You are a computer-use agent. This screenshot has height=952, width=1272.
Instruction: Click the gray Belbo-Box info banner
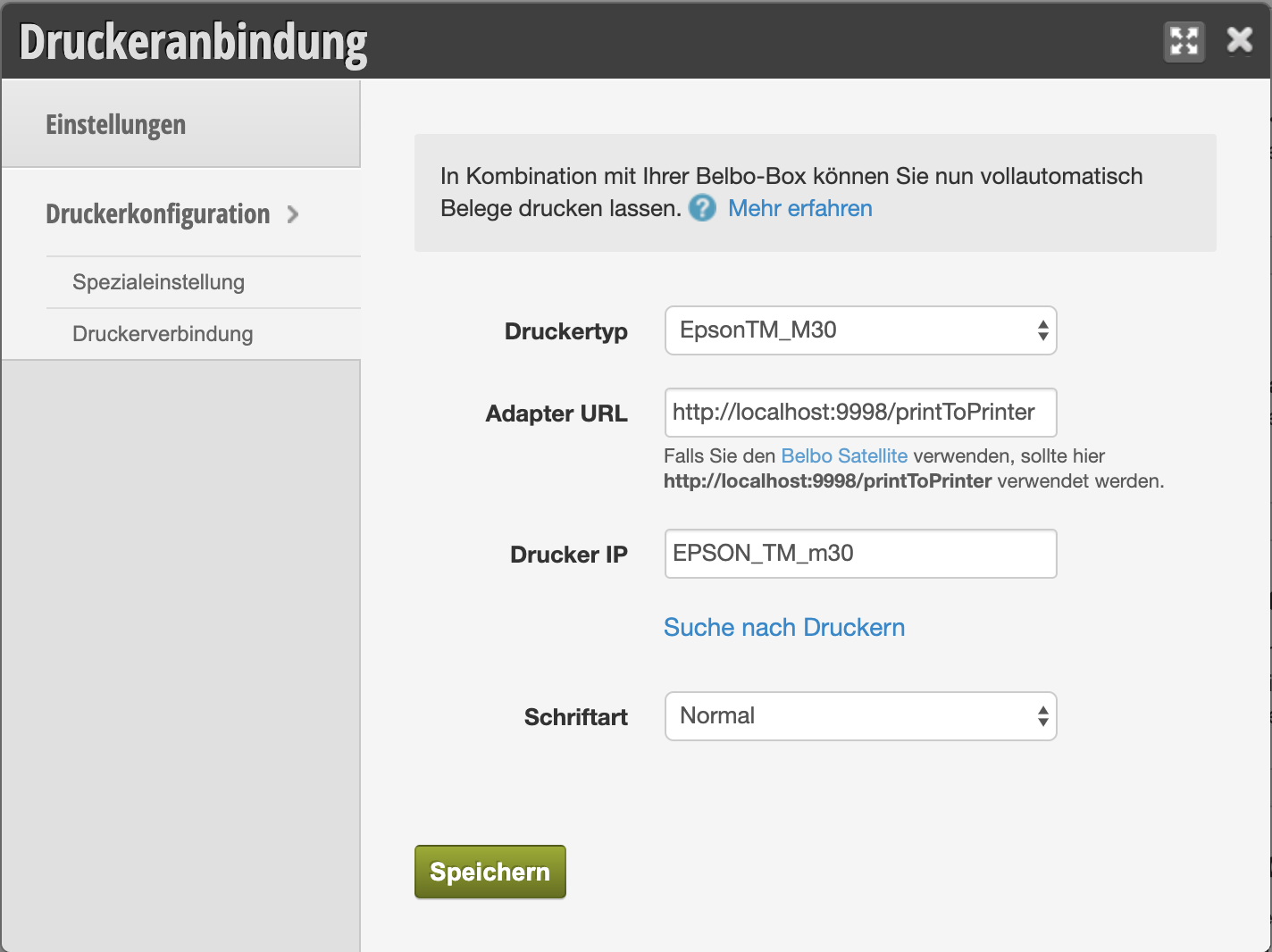814,192
